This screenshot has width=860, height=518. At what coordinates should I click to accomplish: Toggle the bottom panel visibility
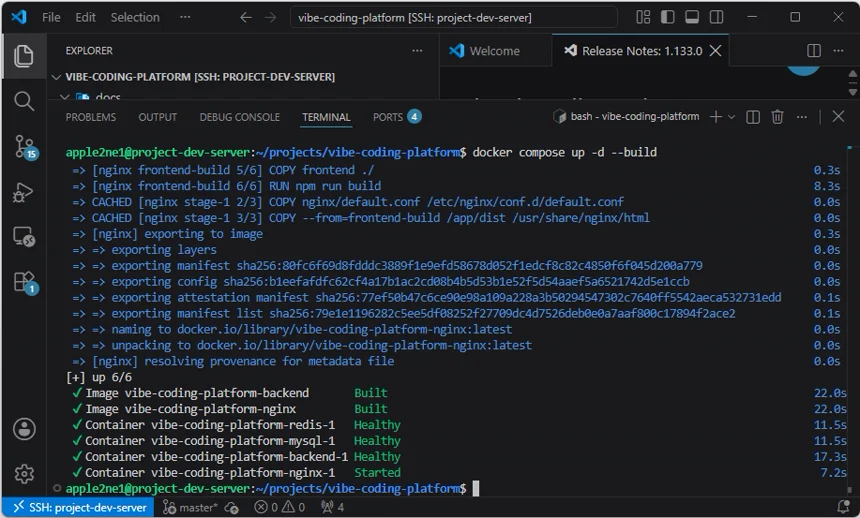(692, 17)
